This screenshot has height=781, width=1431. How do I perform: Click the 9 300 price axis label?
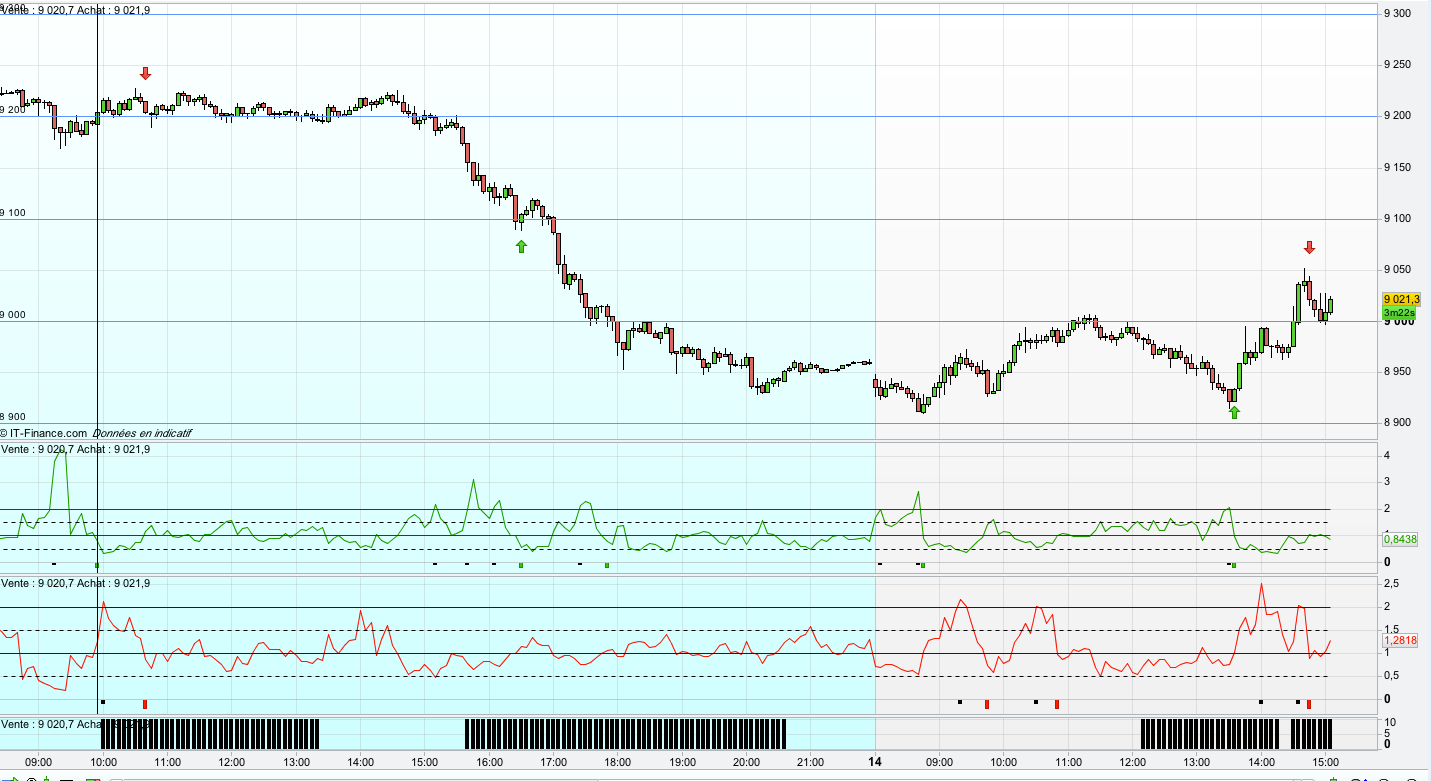(x=1397, y=13)
